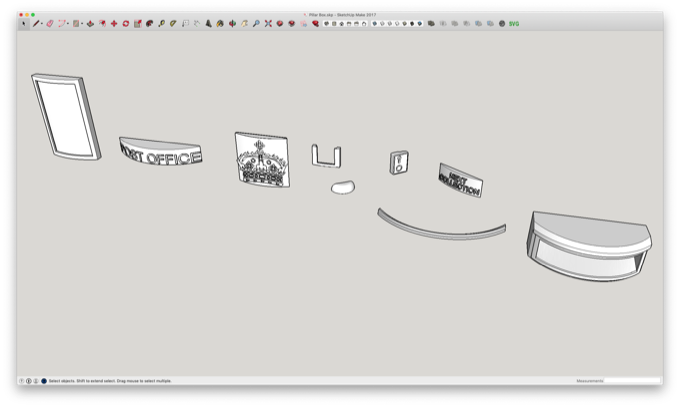Screen dimensions: 680x407
Task: Click the credits status icon
Action: pyautogui.click(x=29, y=381)
